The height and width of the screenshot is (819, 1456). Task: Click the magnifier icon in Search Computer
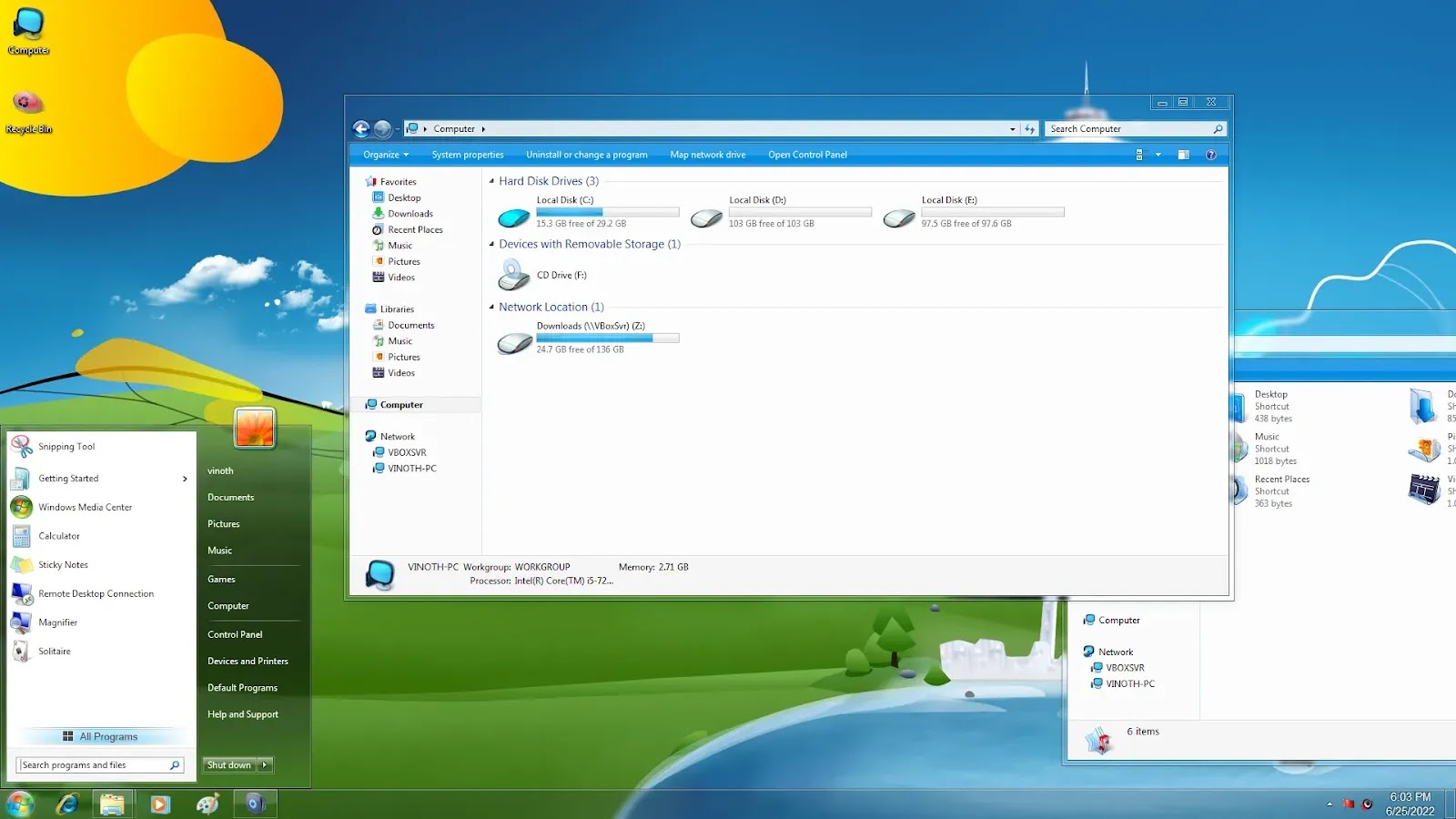(1218, 129)
